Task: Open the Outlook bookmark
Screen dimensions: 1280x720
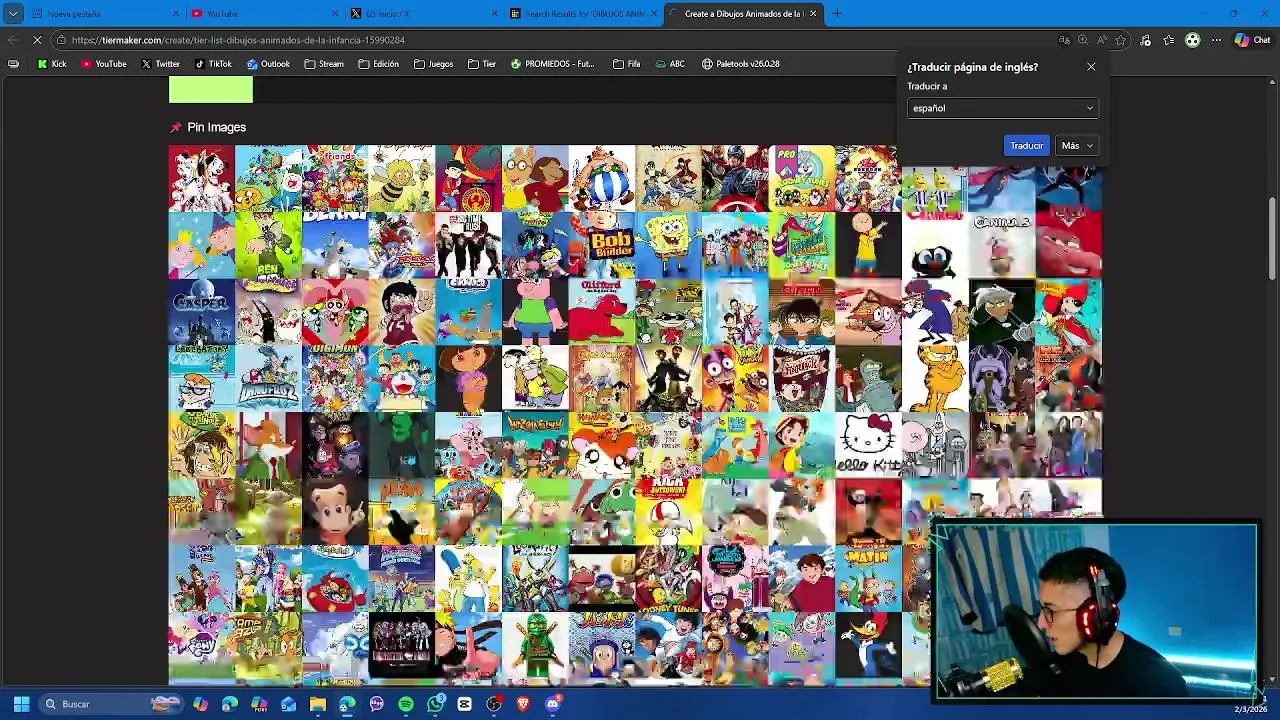Action: click(x=268, y=64)
